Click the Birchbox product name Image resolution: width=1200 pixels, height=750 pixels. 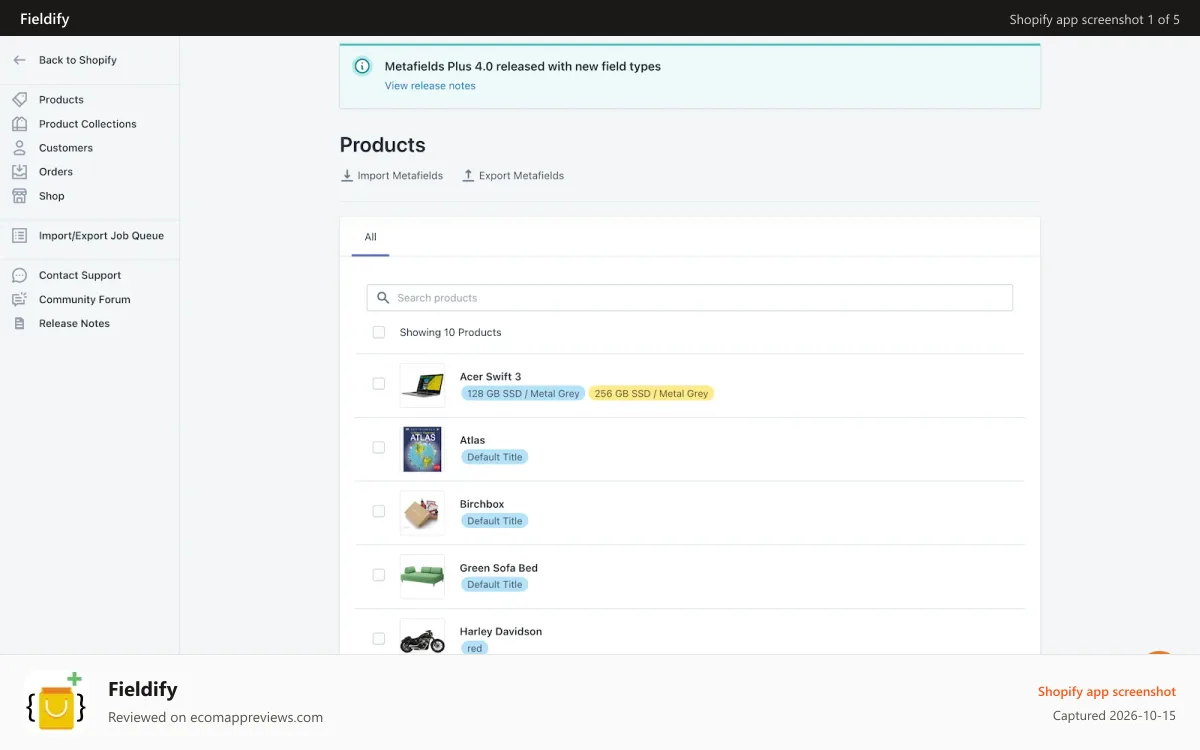point(482,504)
